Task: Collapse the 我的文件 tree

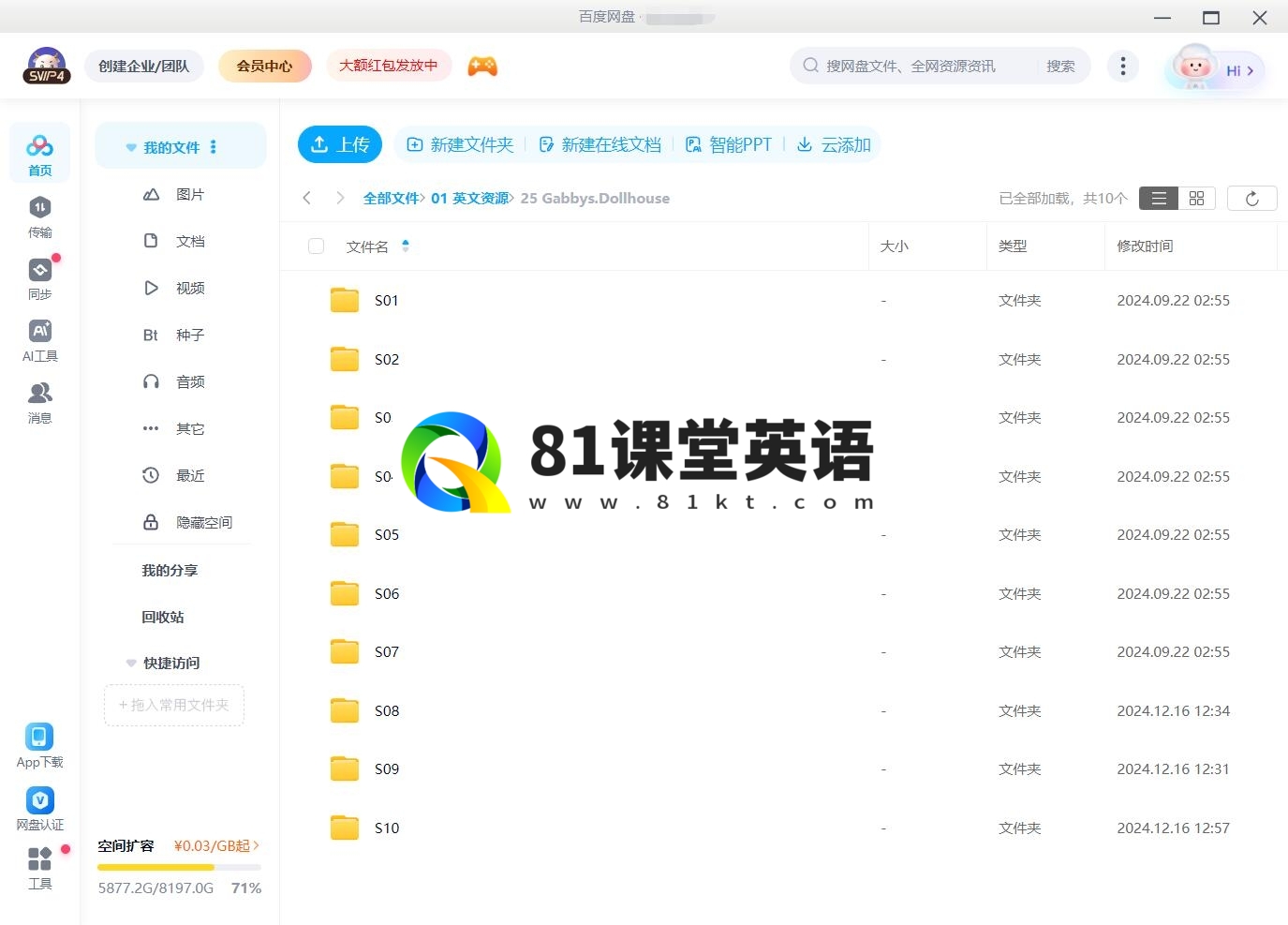Action: pyautogui.click(x=131, y=147)
